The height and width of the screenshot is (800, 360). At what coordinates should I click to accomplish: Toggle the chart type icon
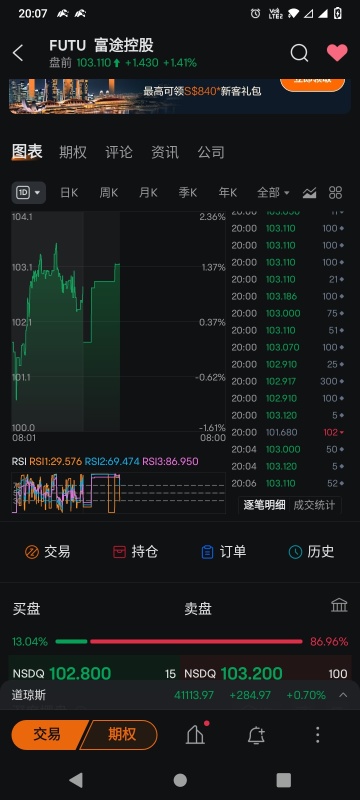pos(309,193)
